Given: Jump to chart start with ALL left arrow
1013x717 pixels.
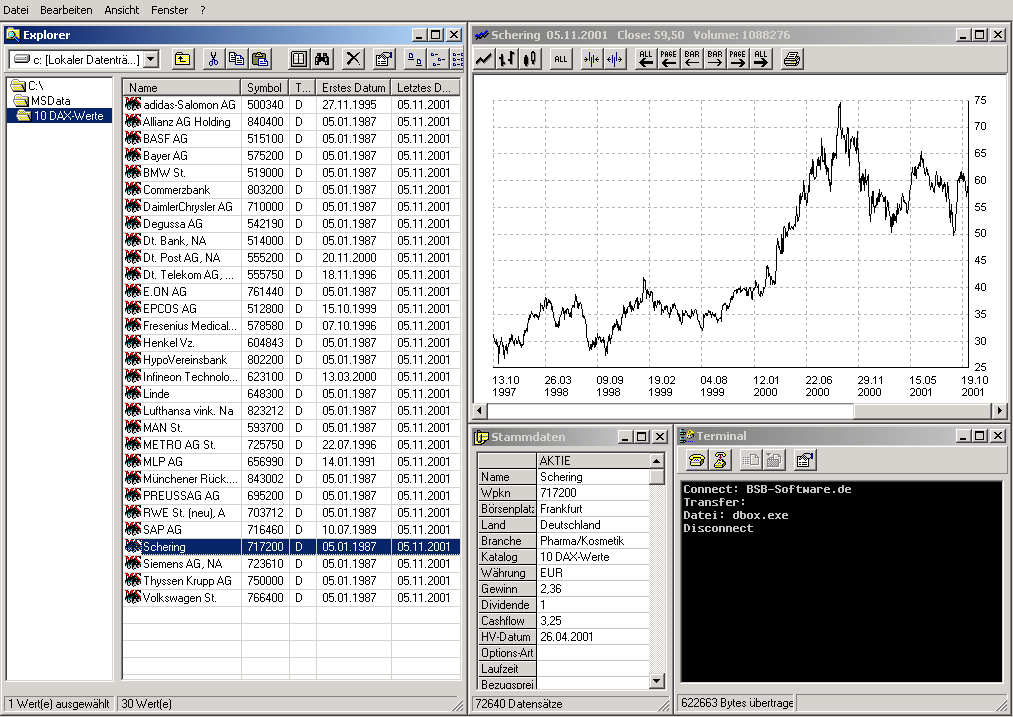Looking at the screenshot, I should pyautogui.click(x=645, y=59).
